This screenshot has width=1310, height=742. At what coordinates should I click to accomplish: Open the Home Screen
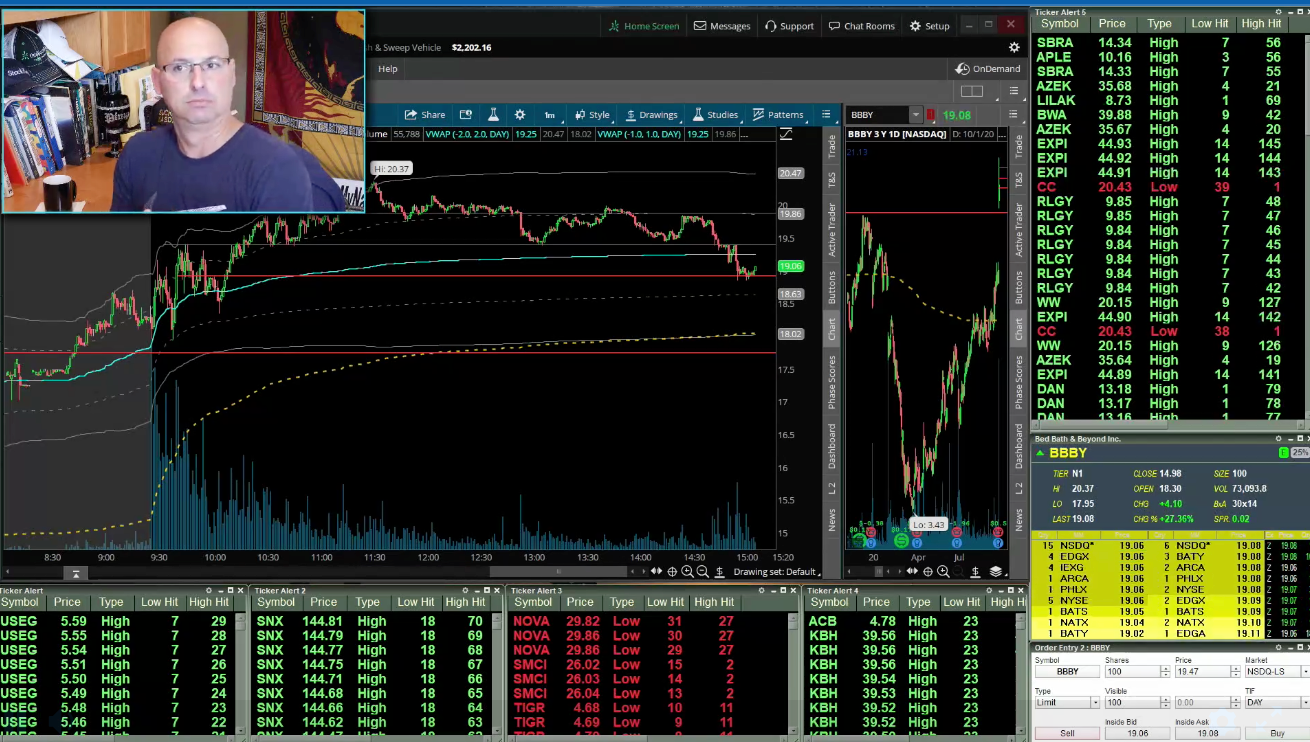point(643,26)
